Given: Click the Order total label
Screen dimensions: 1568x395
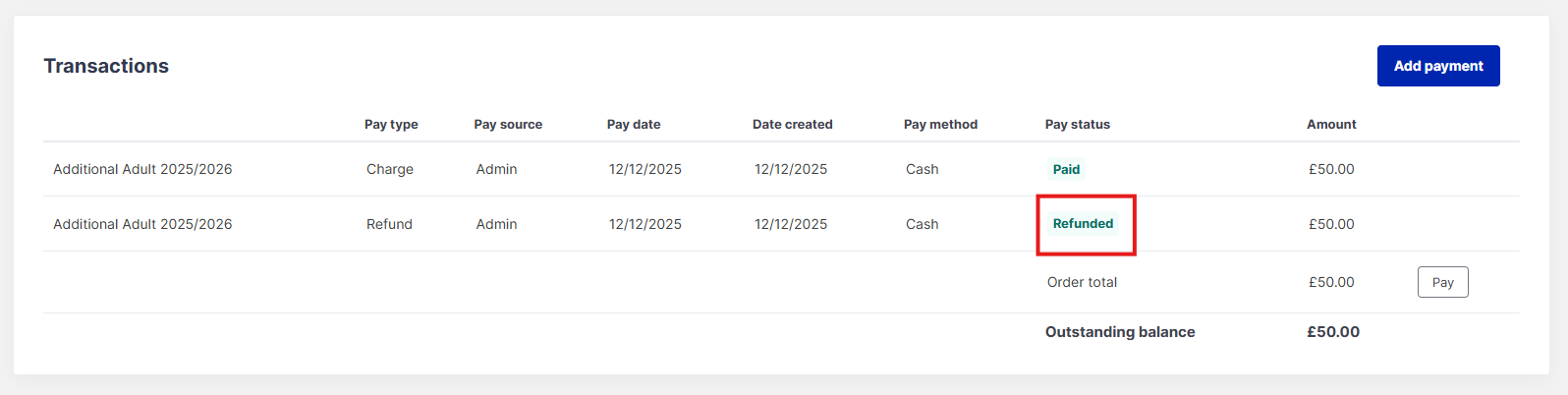Looking at the screenshot, I should (x=1082, y=282).
